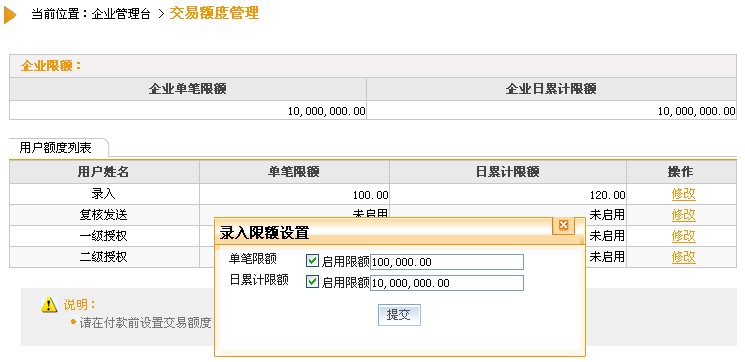Click the 二级授权 user name cell
745x362 pixels.
pos(104,257)
